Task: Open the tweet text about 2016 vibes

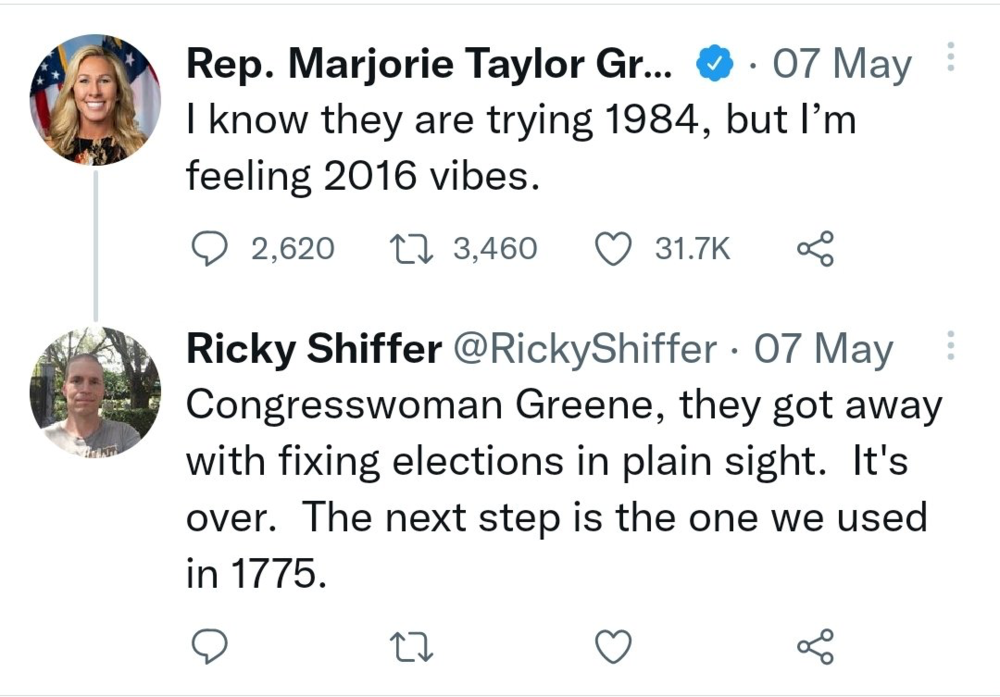Action: click(x=520, y=148)
